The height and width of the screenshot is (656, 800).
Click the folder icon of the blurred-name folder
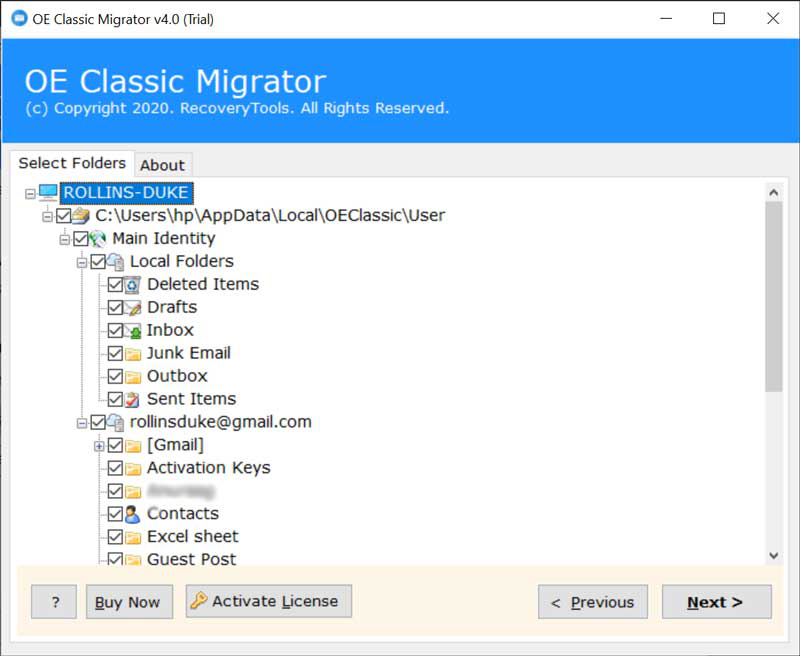pyautogui.click(x=133, y=492)
